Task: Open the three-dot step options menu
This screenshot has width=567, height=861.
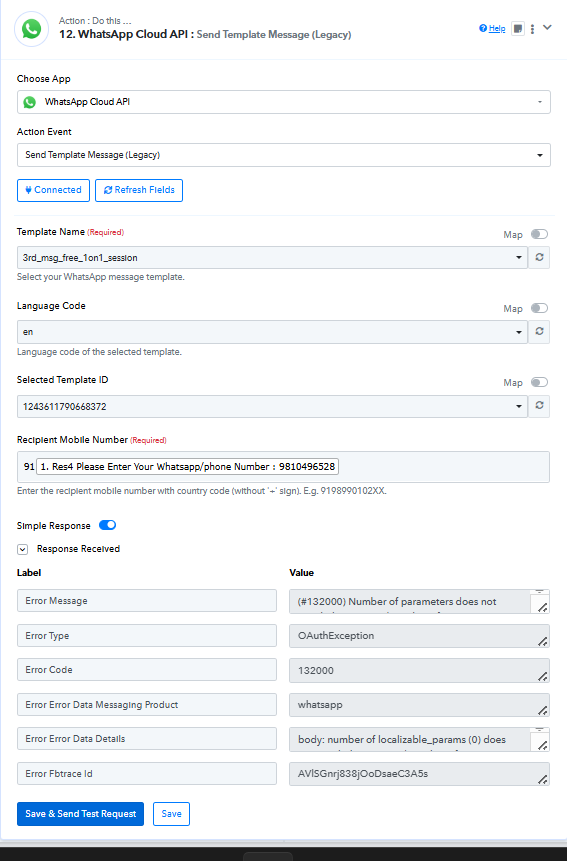Action: coord(532,29)
